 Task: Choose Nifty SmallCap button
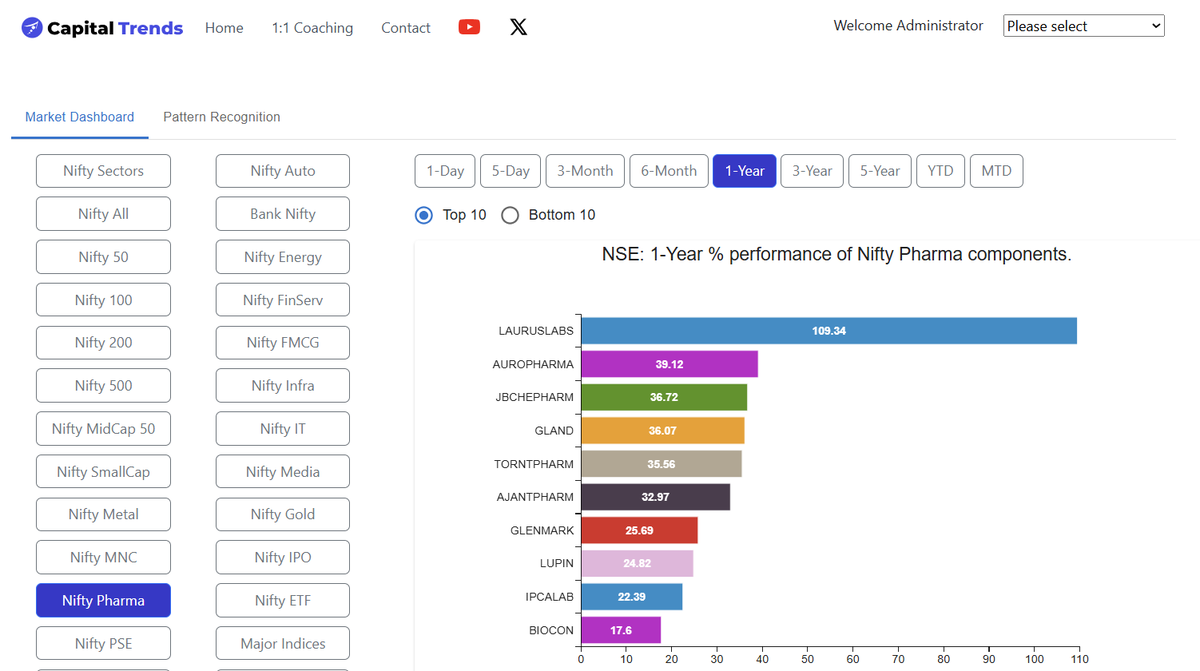pyautogui.click(x=103, y=472)
